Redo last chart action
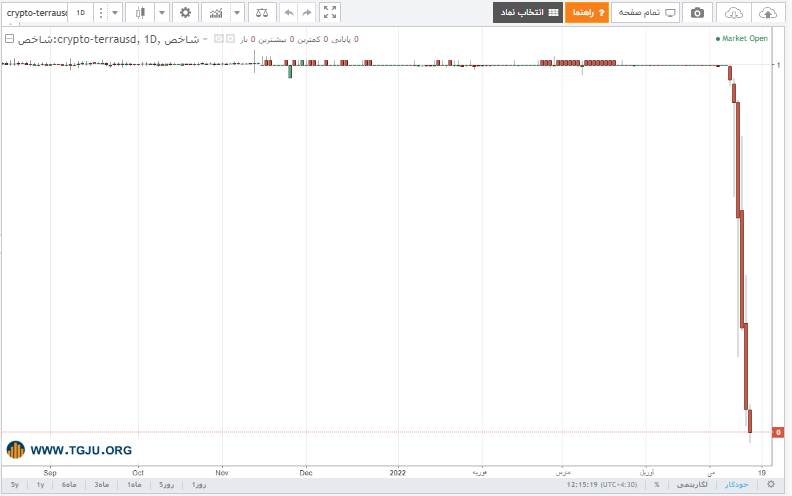 click(307, 13)
